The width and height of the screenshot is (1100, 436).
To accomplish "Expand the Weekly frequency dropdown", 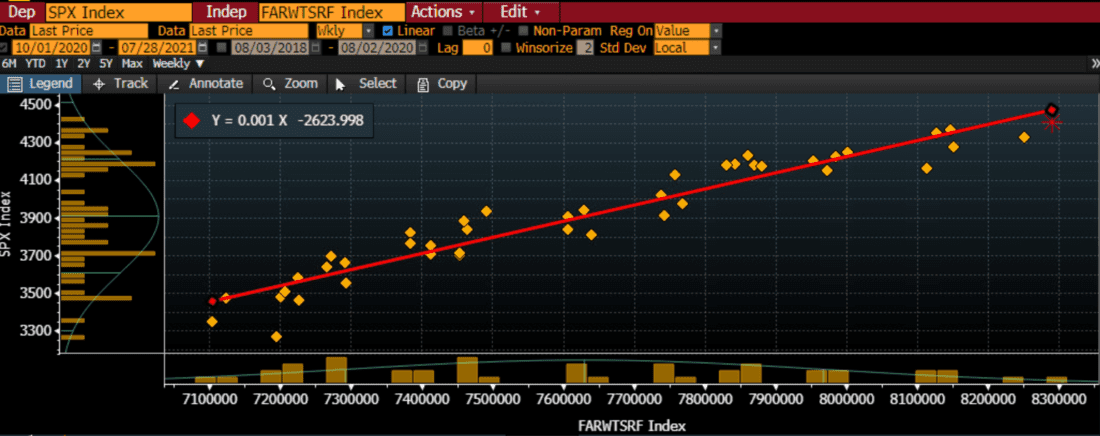I will point(178,64).
